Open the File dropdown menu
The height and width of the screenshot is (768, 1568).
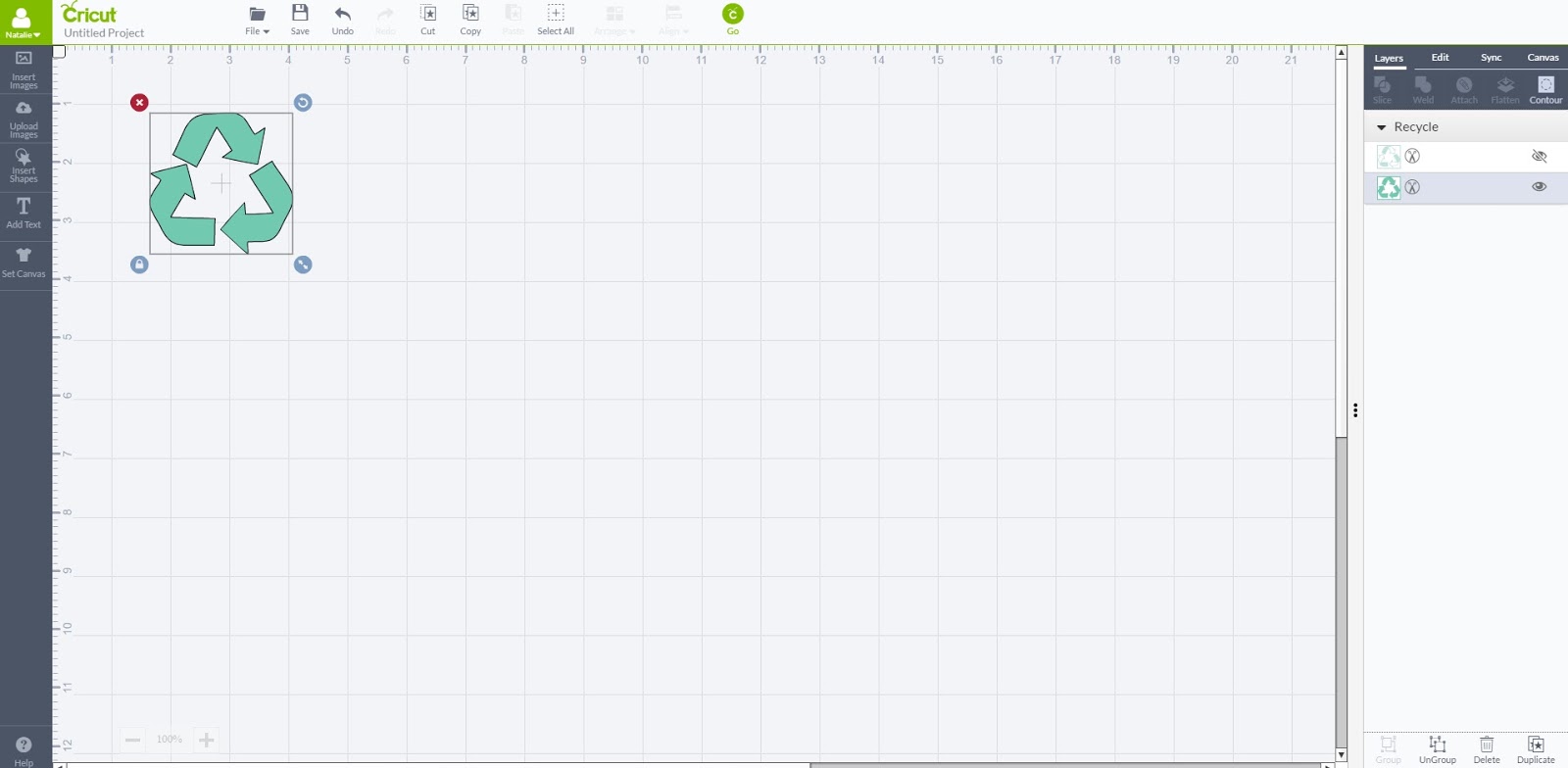(x=257, y=20)
